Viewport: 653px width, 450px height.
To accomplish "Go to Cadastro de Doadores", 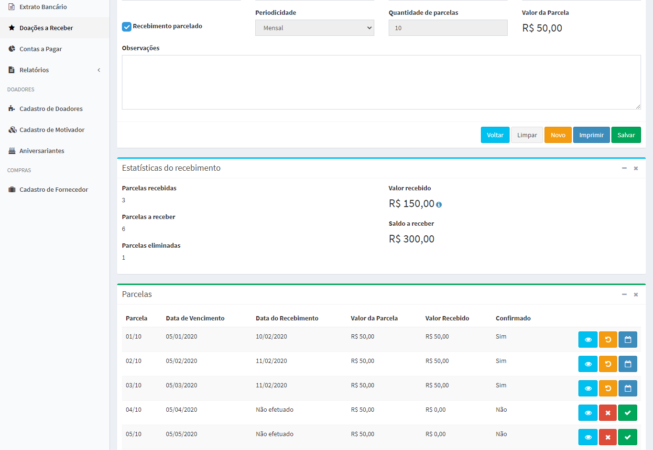I will (50, 108).
